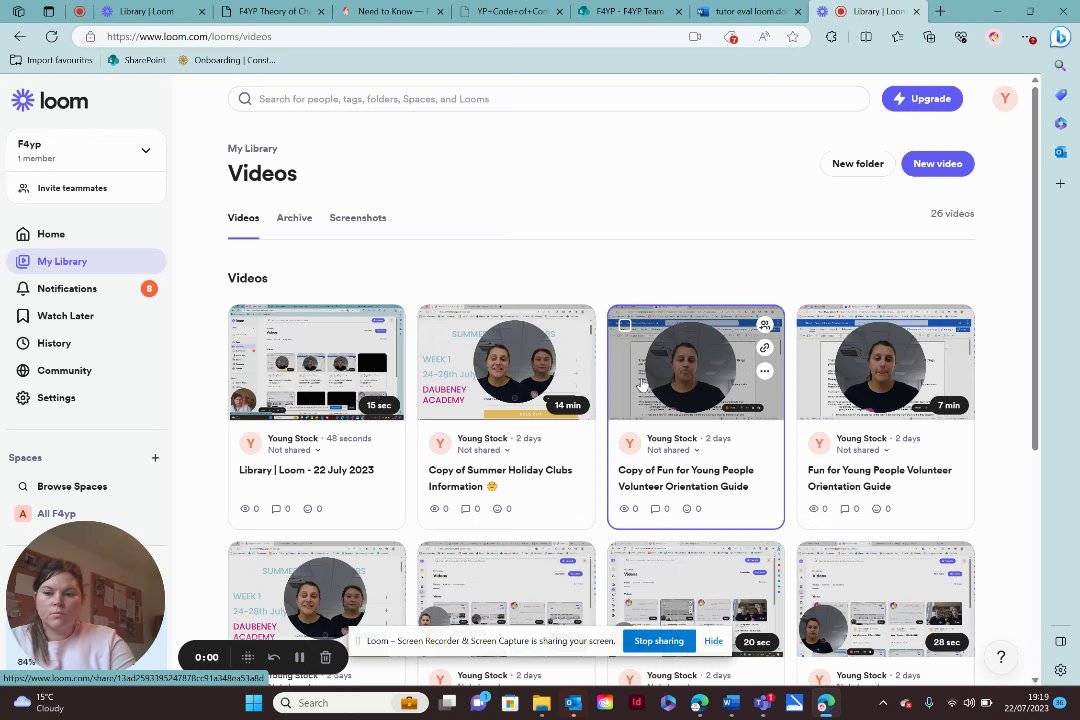
Task: Restart the recording with the undo arrow
Action: (x=273, y=657)
